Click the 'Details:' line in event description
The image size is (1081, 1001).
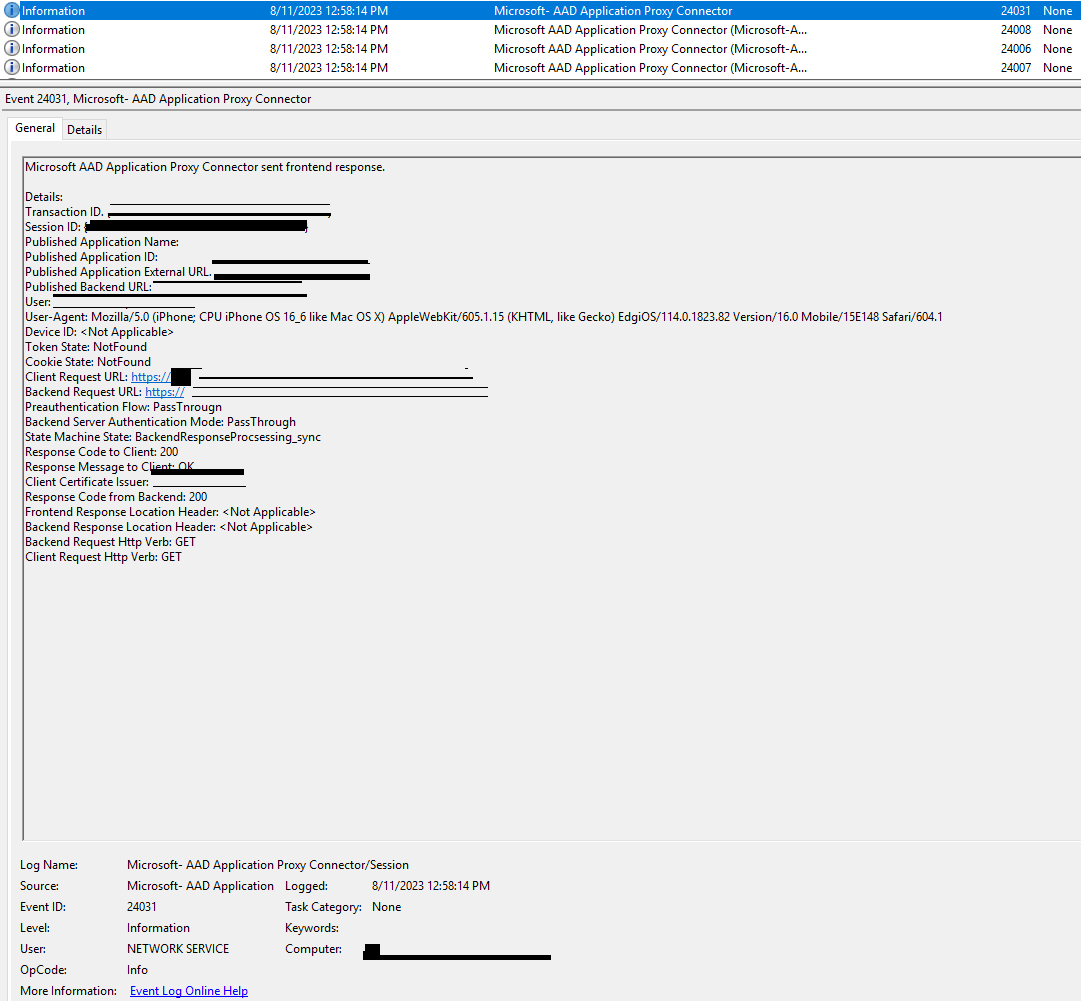coord(43,197)
